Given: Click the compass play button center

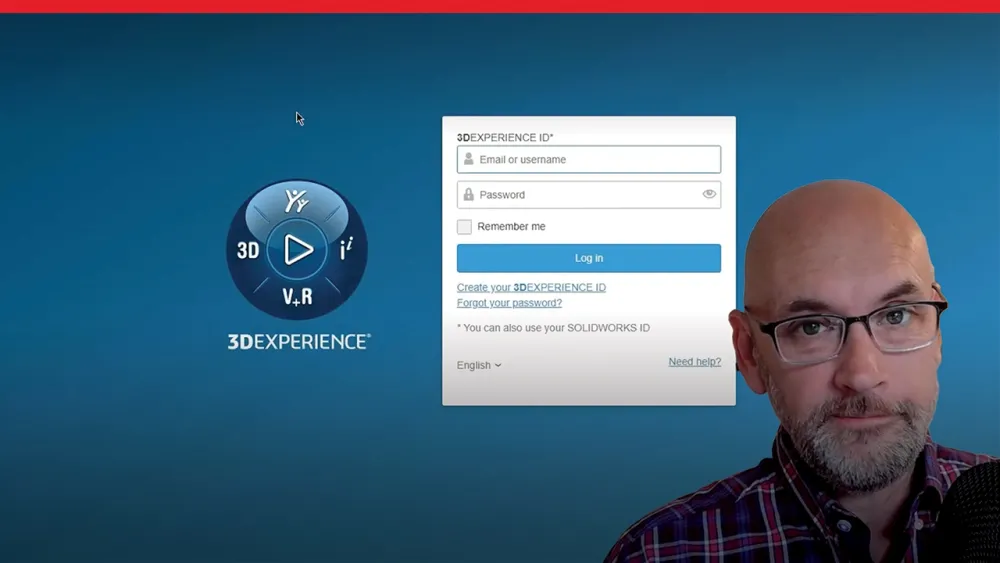Looking at the screenshot, I should (297, 249).
